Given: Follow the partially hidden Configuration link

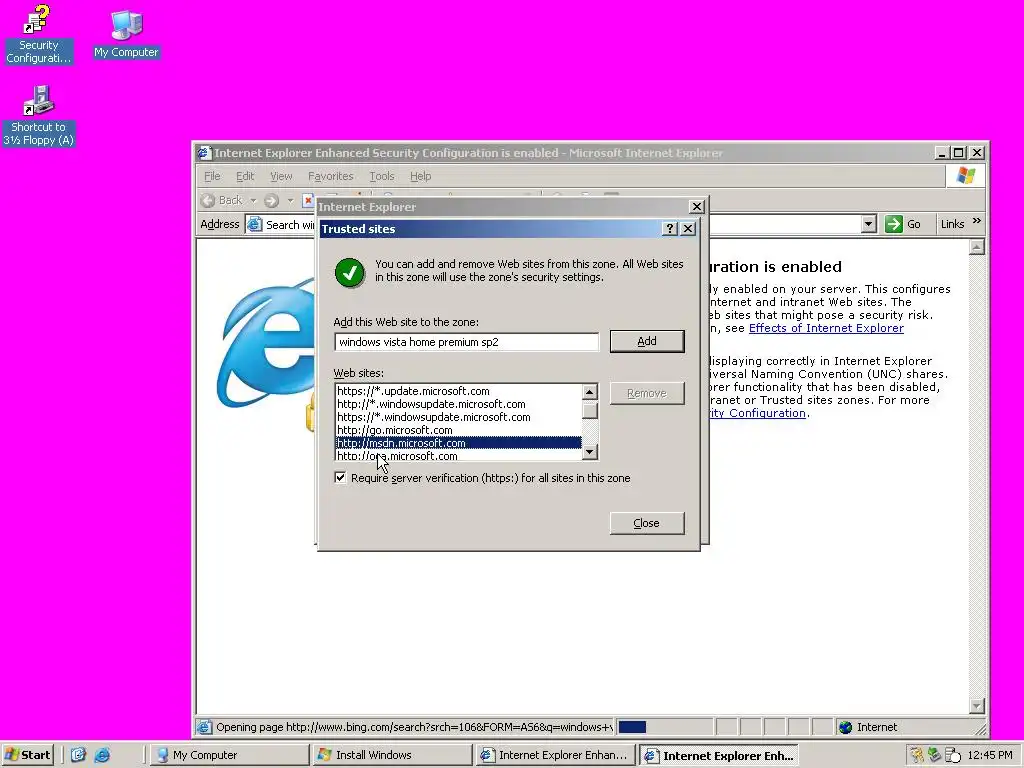Looking at the screenshot, I should (x=758, y=413).
